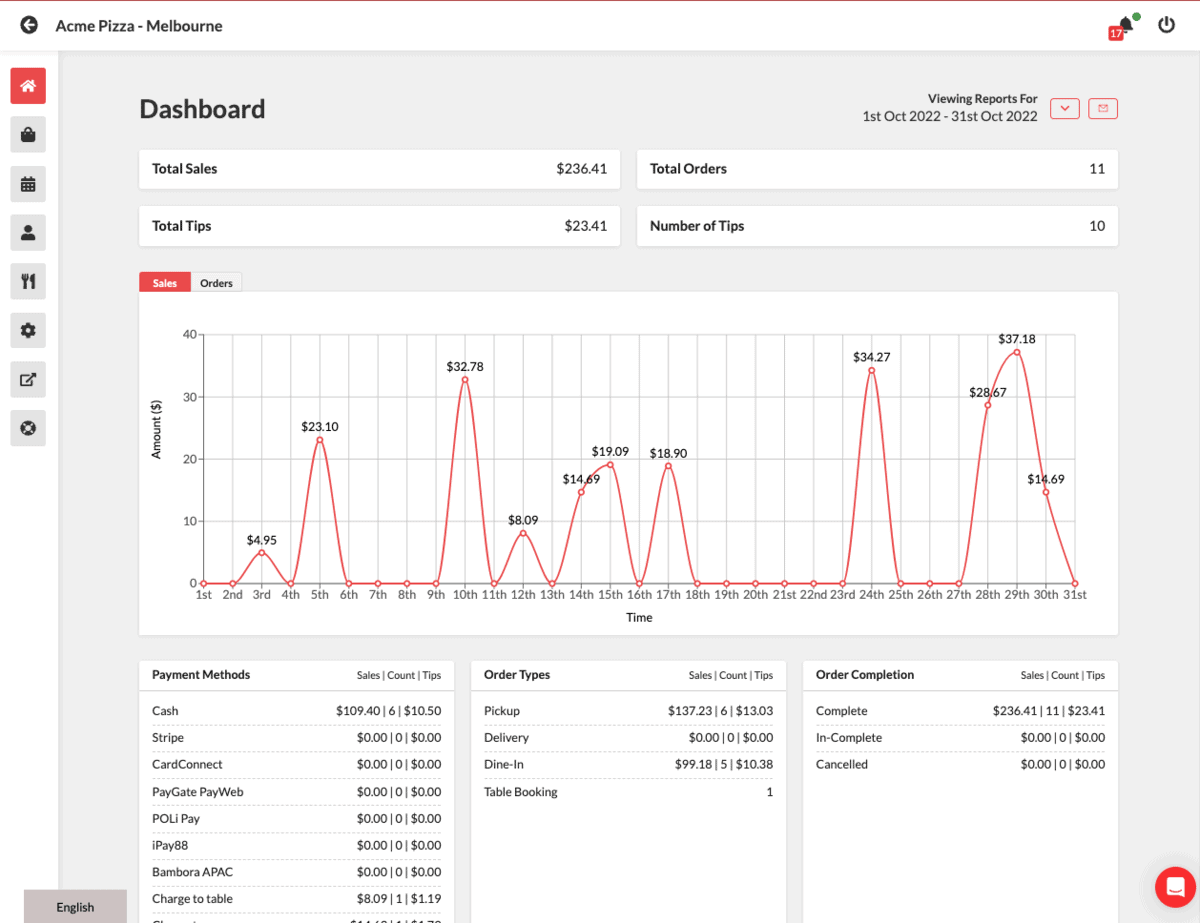This screenshot has height=923, width=1200.
Task: Open settings with the gear icon
Action: coord(27,330)
